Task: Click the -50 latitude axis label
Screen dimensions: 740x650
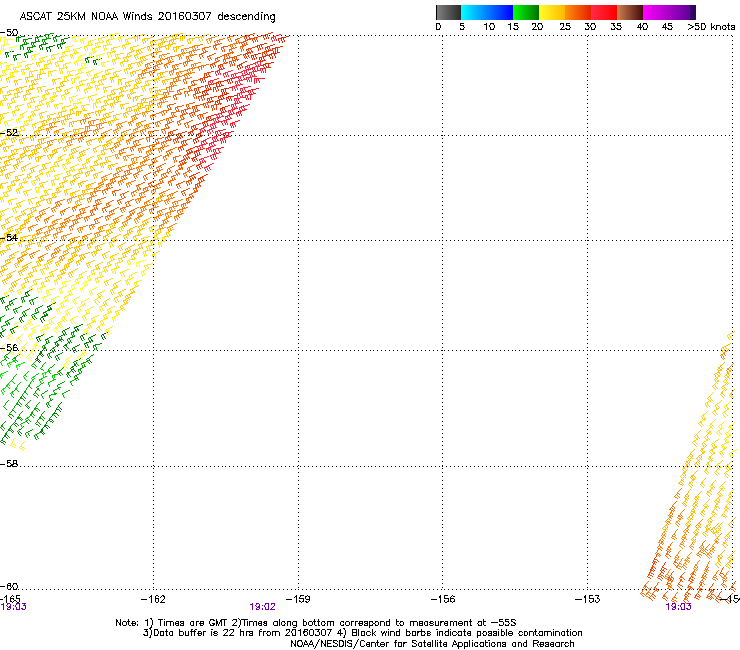Action: click(x=9, y=33)
